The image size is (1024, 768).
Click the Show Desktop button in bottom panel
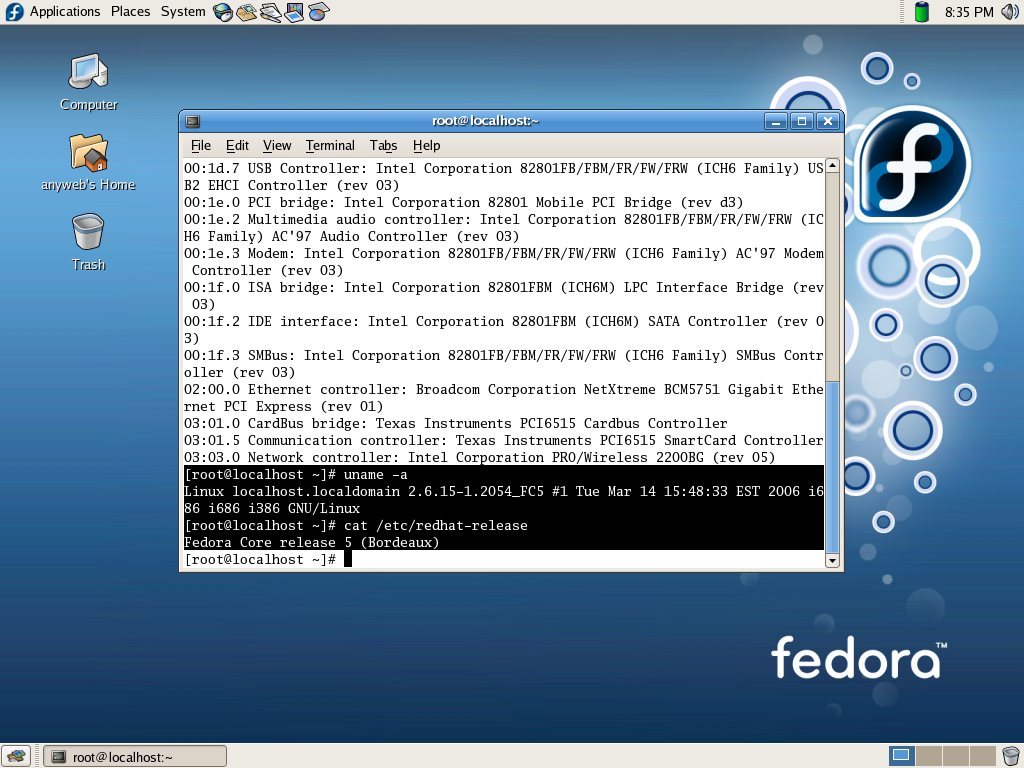[16, 756]
